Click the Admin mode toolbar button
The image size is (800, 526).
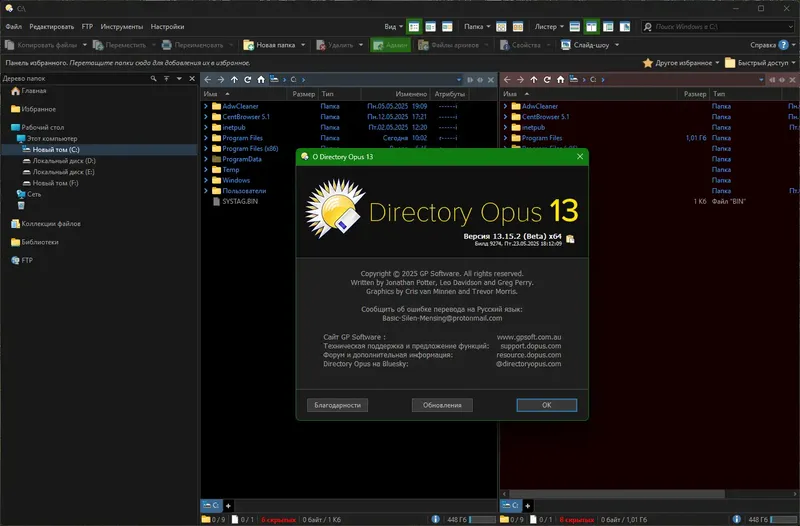(x=390, y=45)
